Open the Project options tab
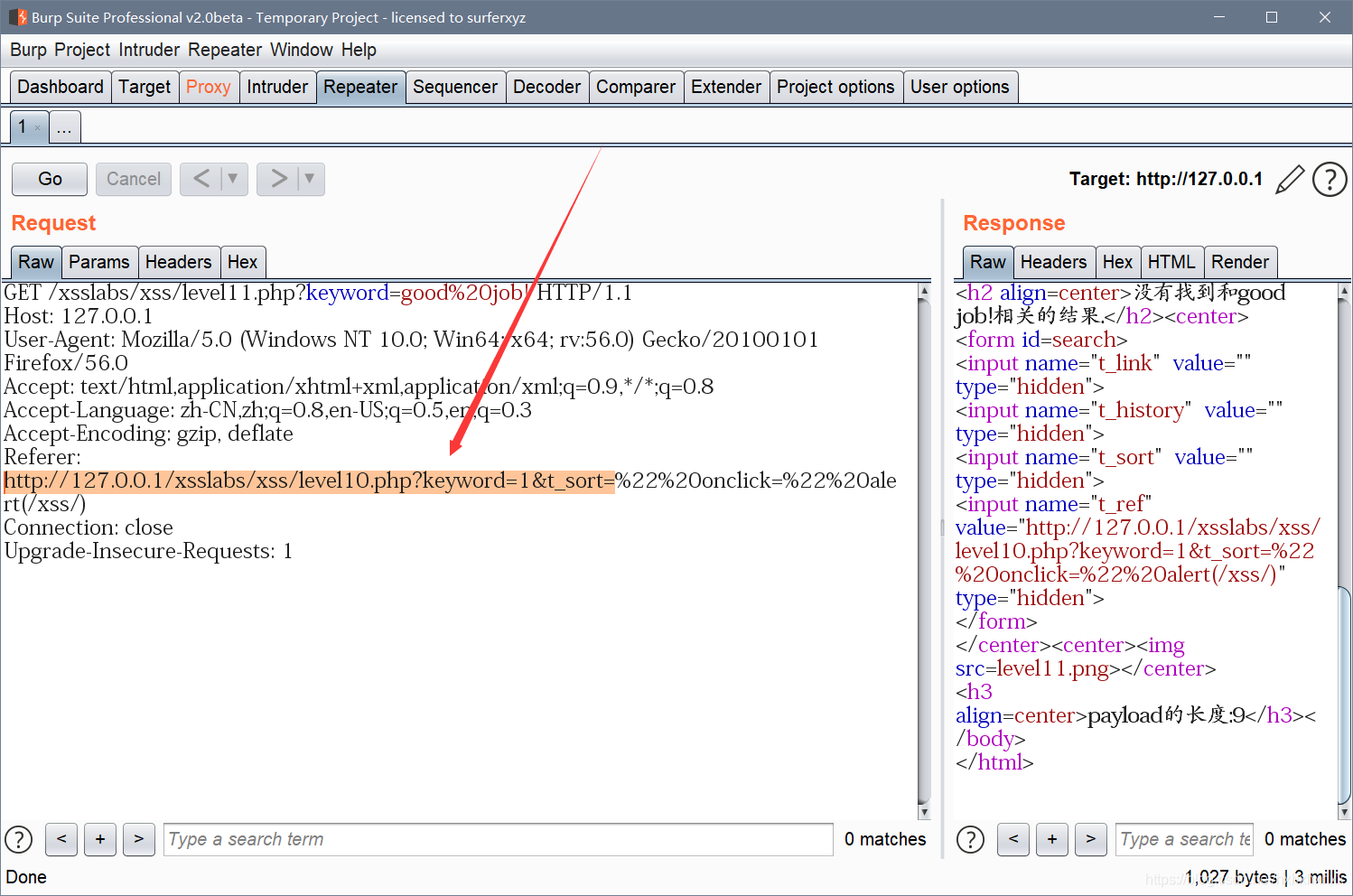Image resolution: width=1353 pixels, height=896 pixels. (835, 87)
